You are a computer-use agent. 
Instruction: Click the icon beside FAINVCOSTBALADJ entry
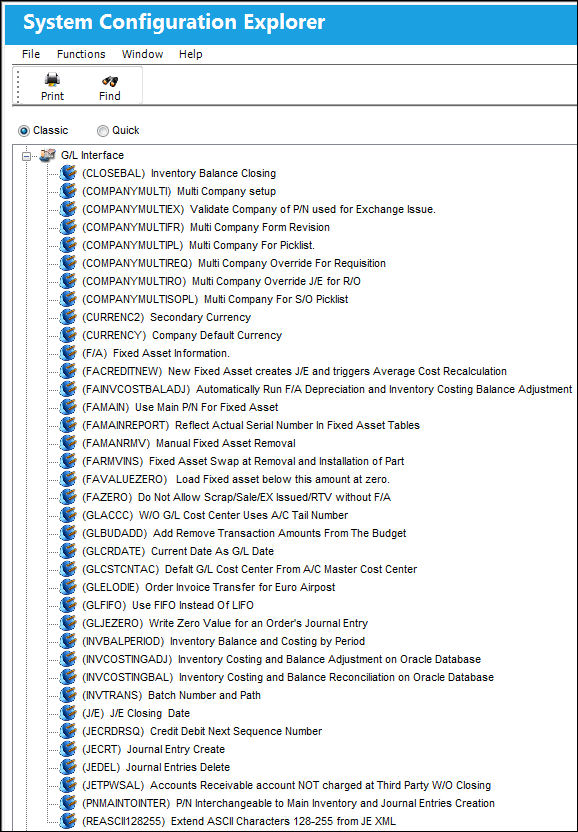click(x=68, y=389)
